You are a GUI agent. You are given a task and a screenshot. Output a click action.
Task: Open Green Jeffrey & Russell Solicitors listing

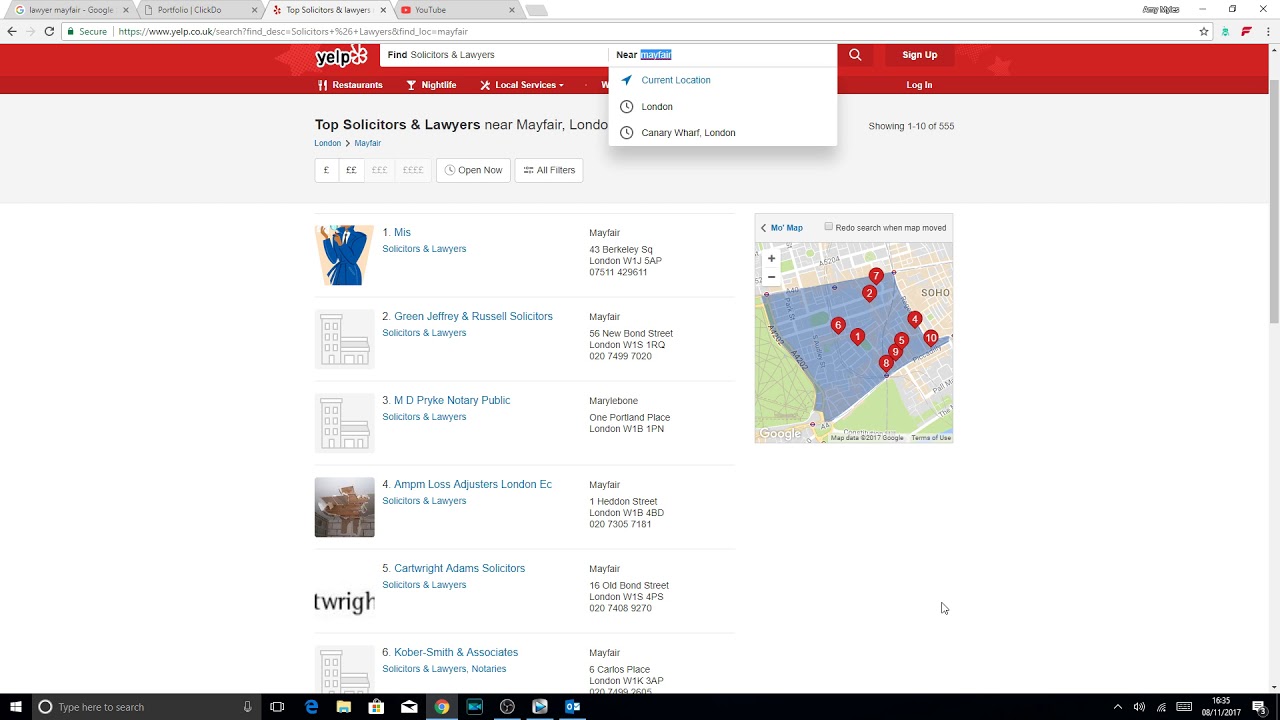[x=473, y=316]
